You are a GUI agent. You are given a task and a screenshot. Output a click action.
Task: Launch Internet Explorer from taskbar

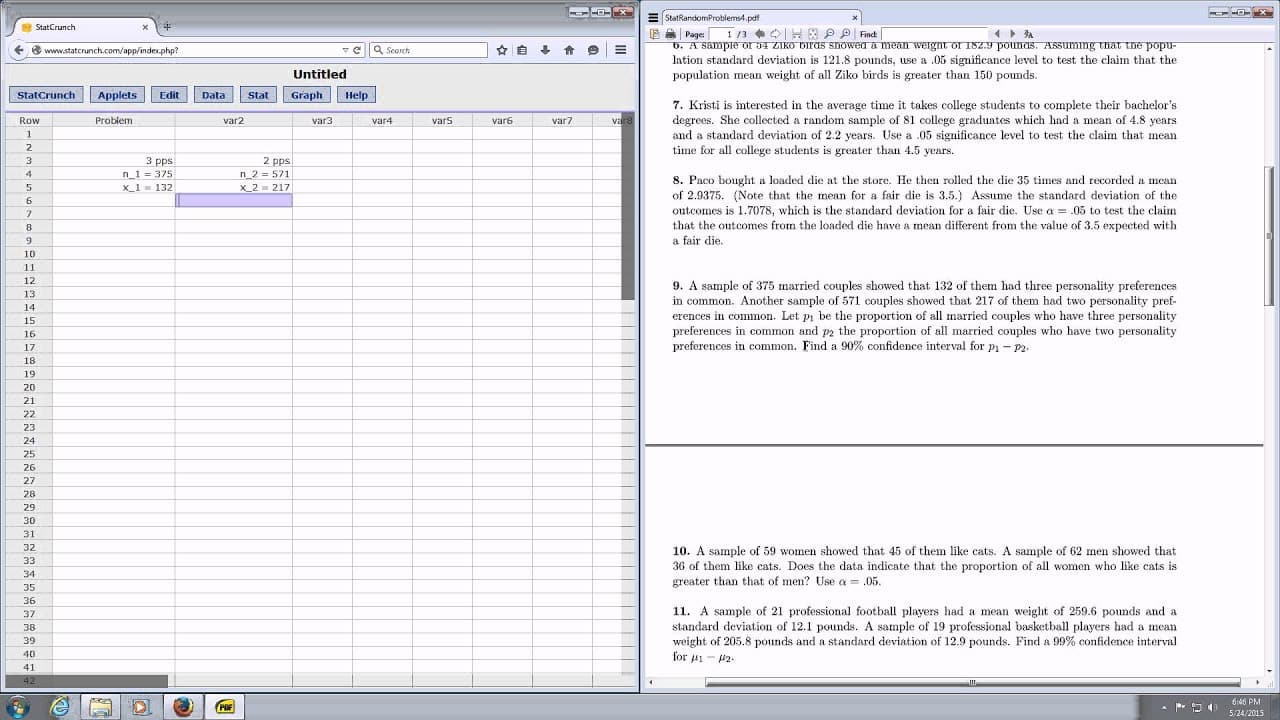tap(62, 706)
